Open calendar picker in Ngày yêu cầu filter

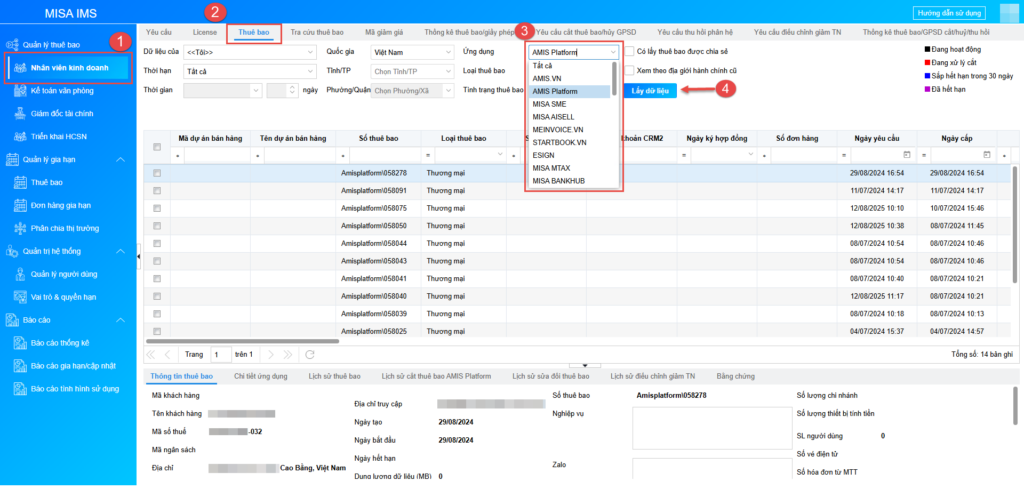coord(906,155)
